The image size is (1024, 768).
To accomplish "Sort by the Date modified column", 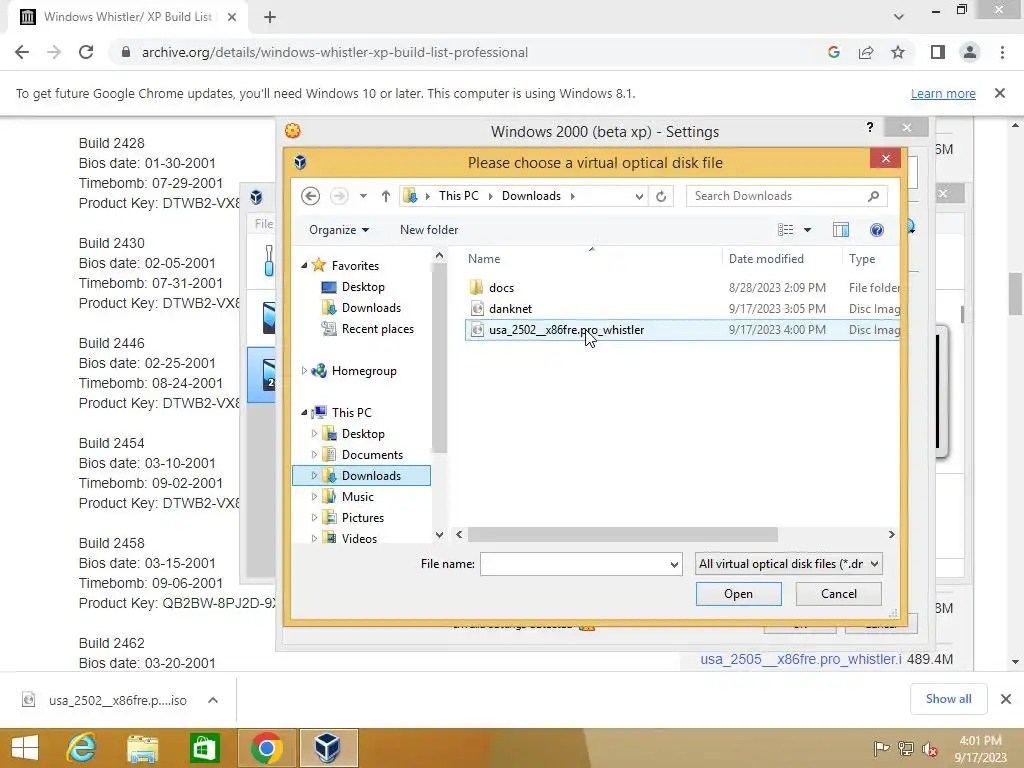I will [766, 259].
